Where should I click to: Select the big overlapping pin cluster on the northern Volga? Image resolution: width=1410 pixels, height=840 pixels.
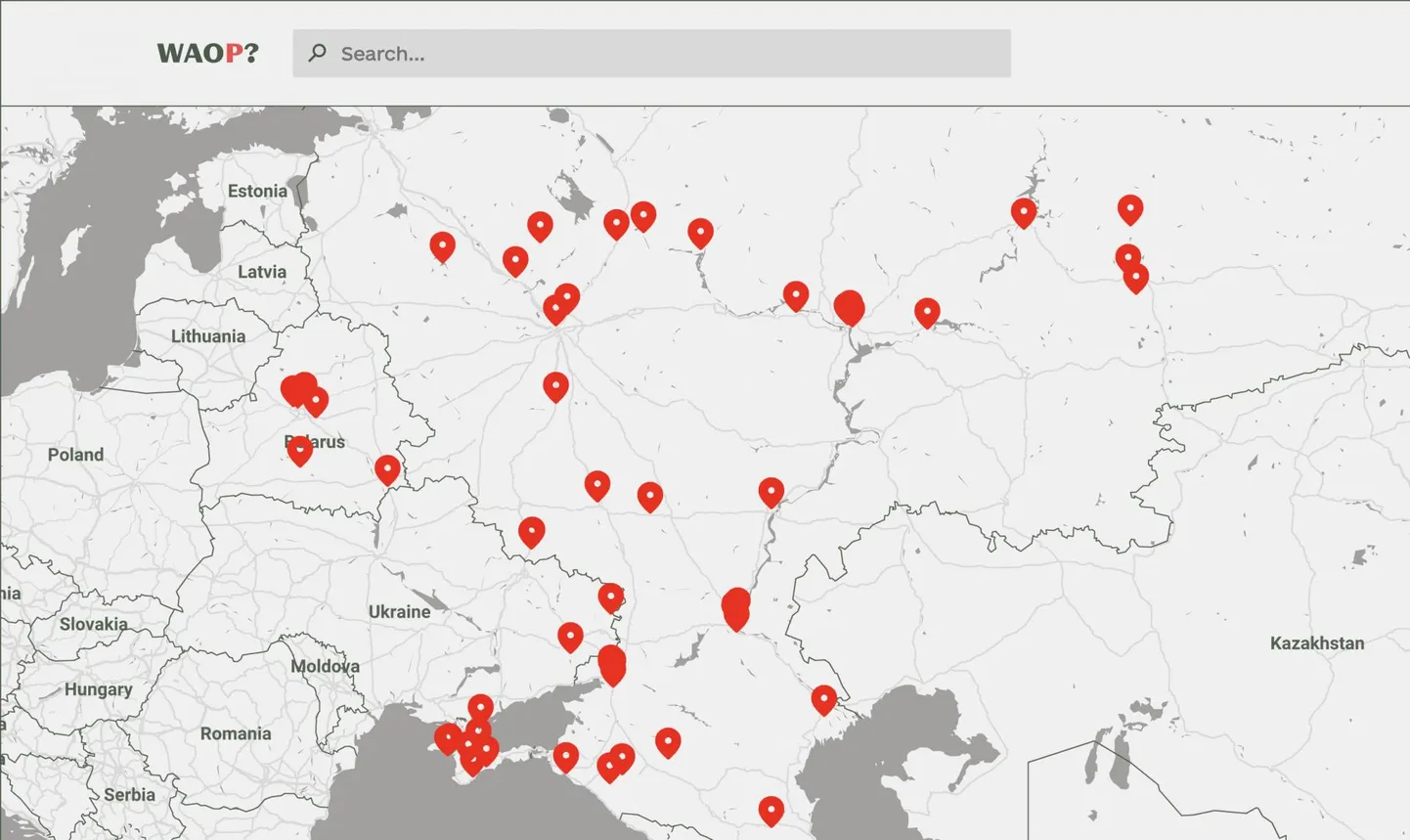pos(850,308)
